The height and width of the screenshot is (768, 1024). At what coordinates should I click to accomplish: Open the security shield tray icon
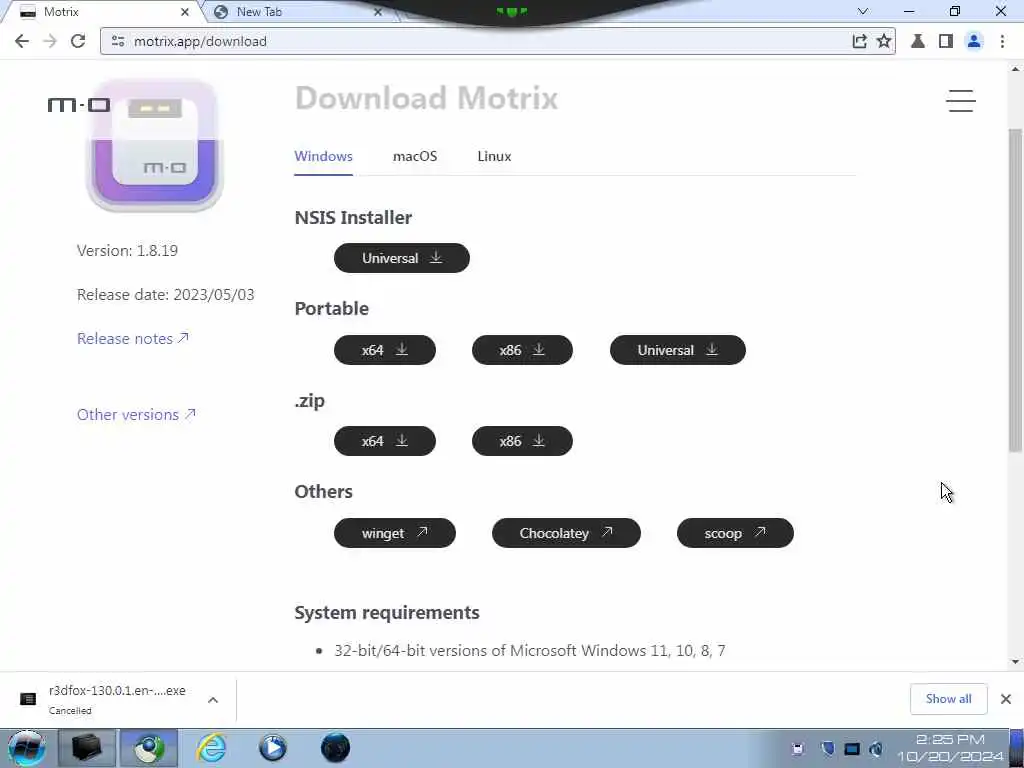pyautogui.click(x=827, y=749)
